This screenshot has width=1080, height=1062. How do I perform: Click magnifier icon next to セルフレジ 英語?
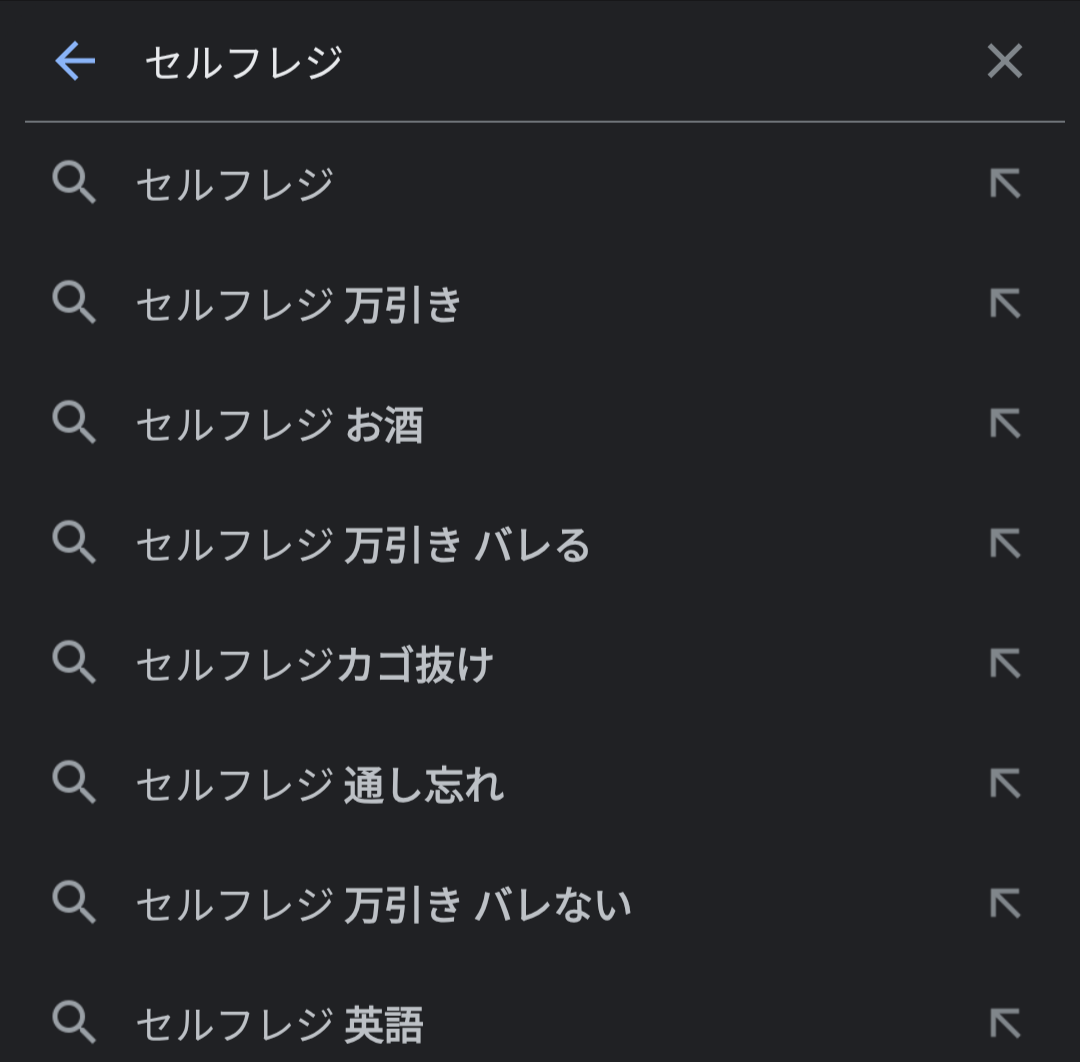click(x=74, y=1023)
